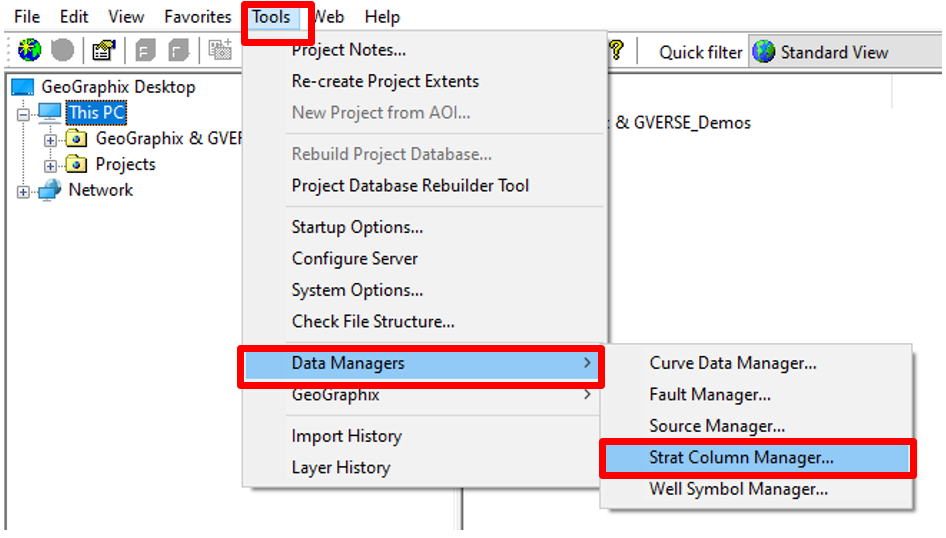Expand the GeoGraphix & GVERSE folder node

[50, 141]
